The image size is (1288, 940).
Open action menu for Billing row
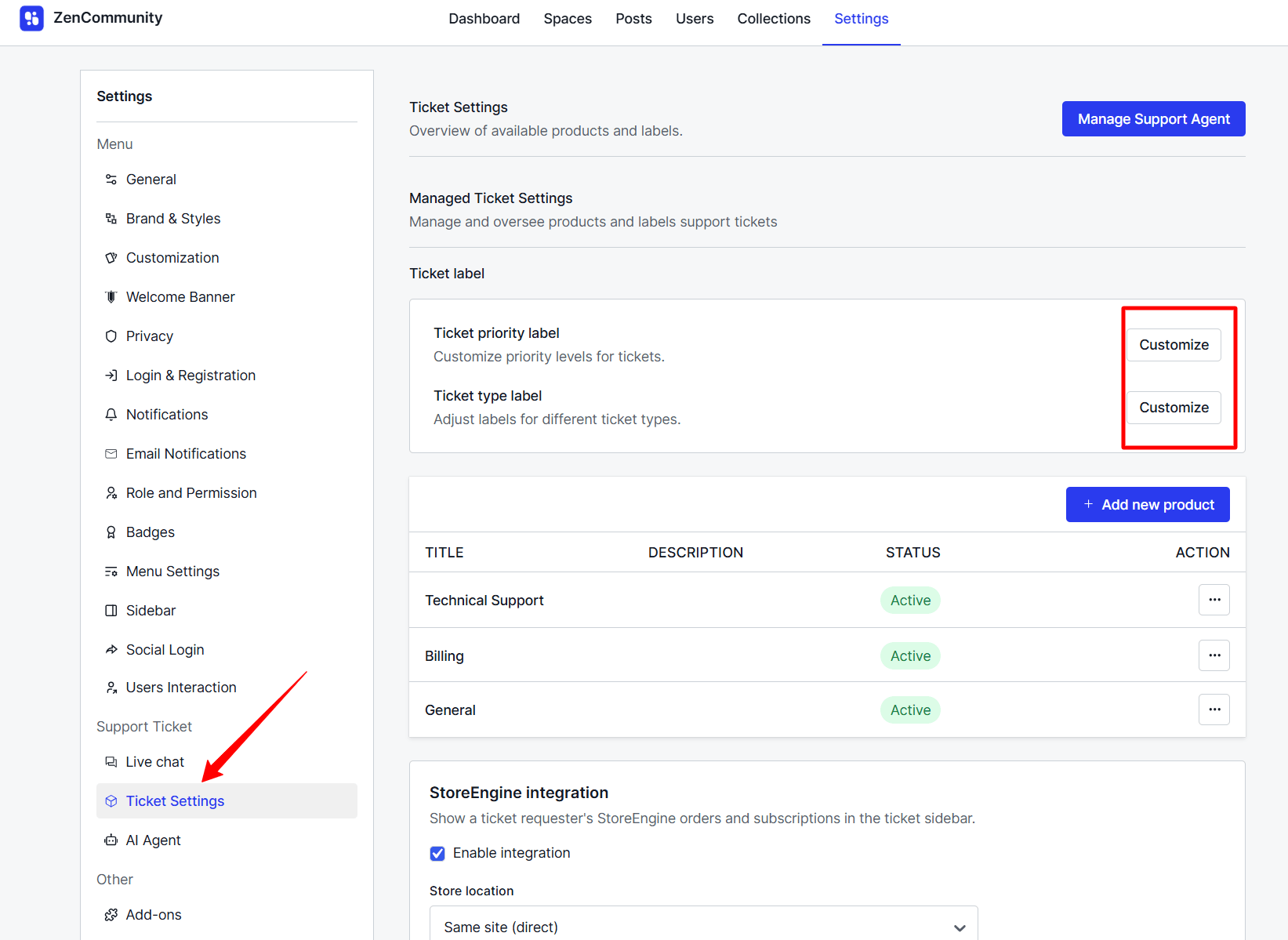click(x=1214, y=655)
